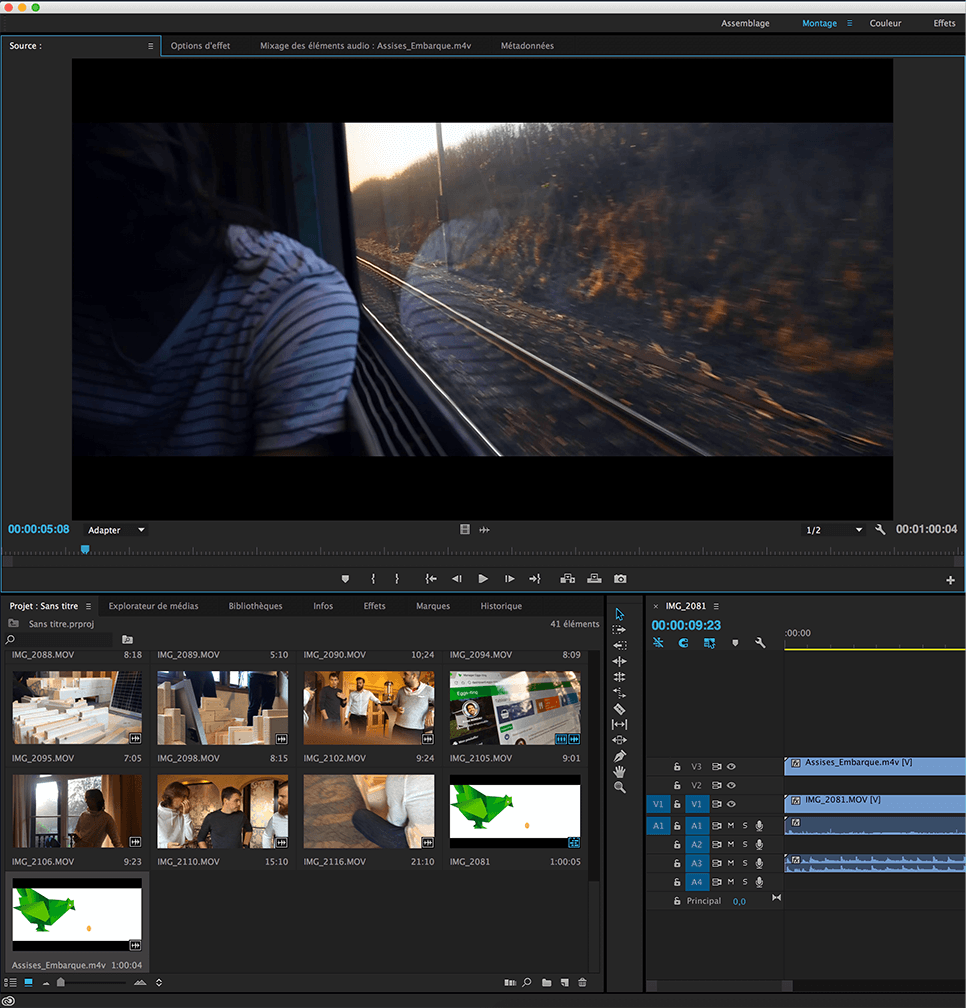The width and height of the screenshot is (966, 1008).
Task: Select the Razor tool
Action: pos(620,709)
